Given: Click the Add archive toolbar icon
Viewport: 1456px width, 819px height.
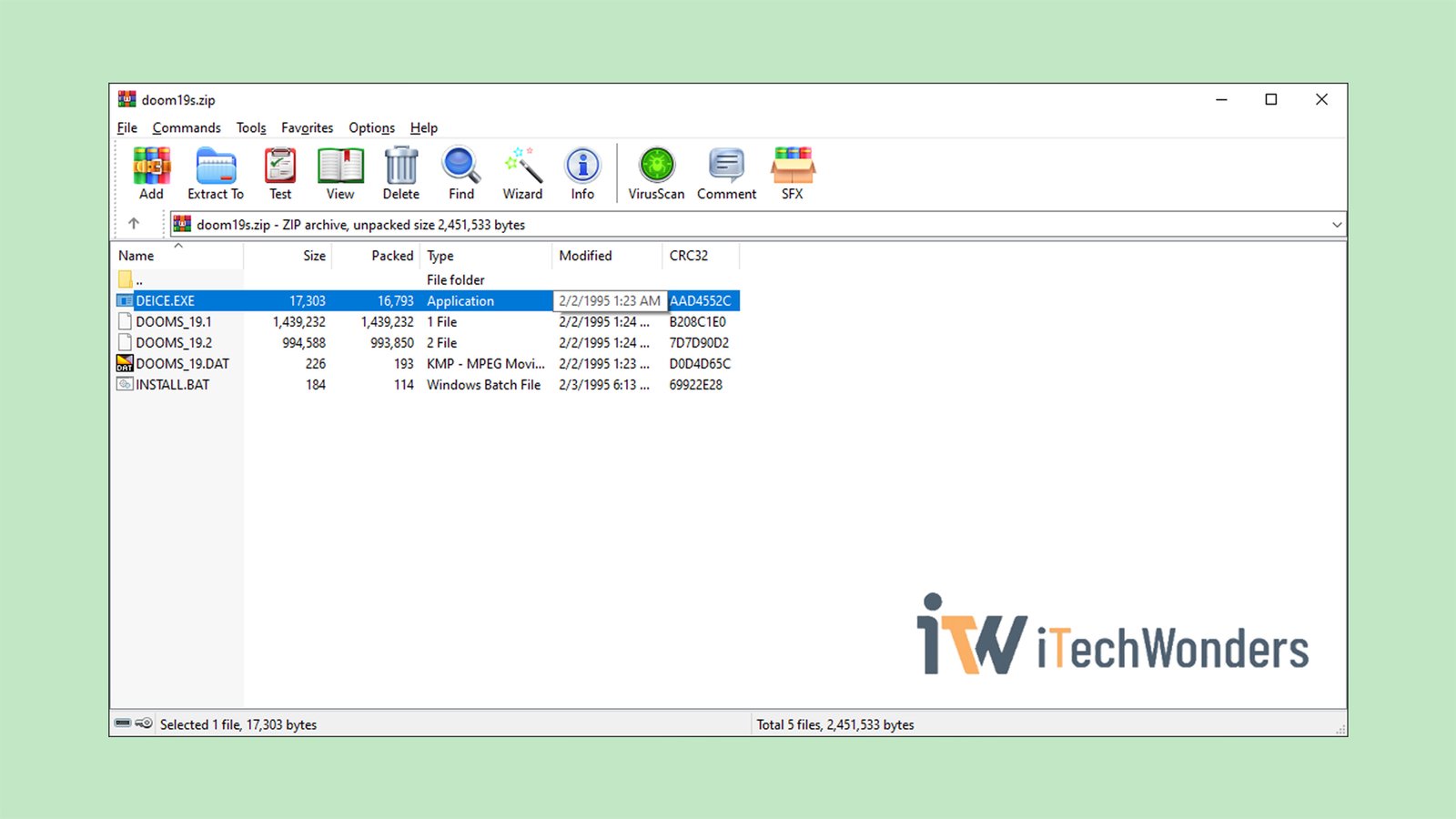Looking at the screenshot, I should pos(151,173).
